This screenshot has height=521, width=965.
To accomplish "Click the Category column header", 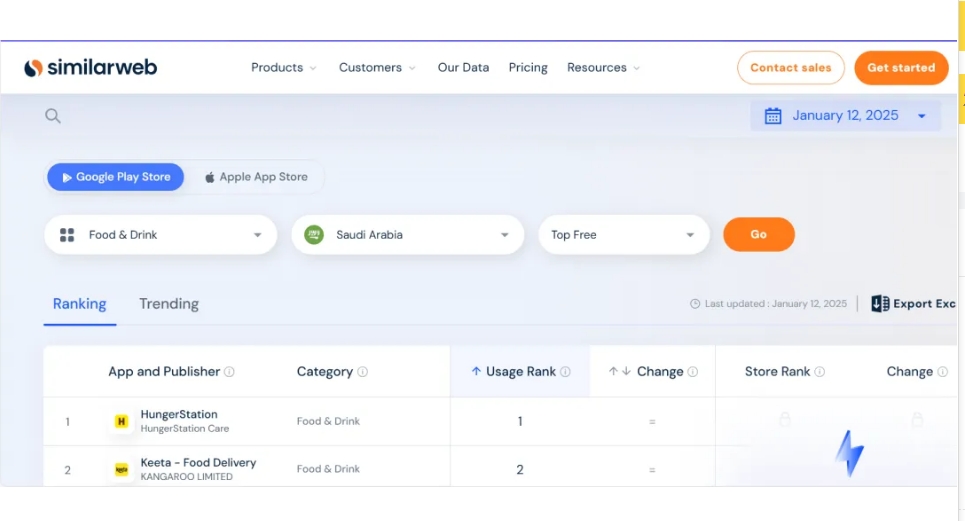I will pos(325,372).
